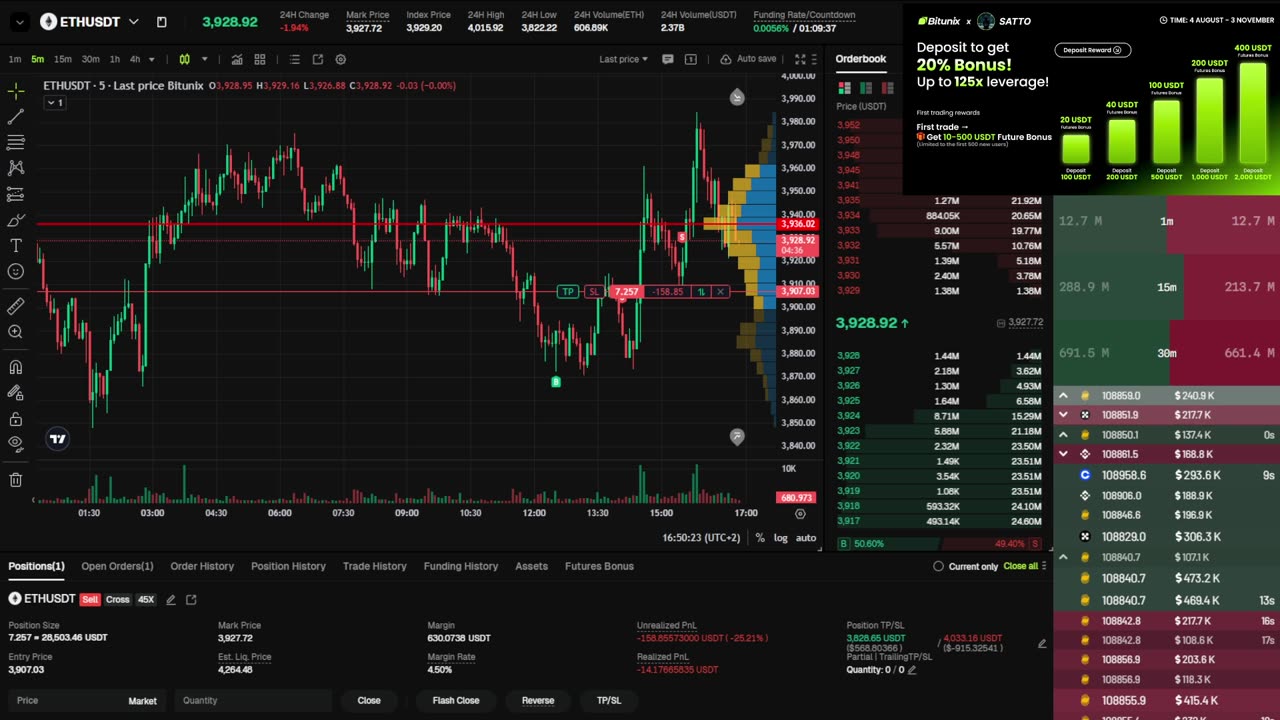
Task: Open the chart indicators icon
Action: tap(237, 59)
